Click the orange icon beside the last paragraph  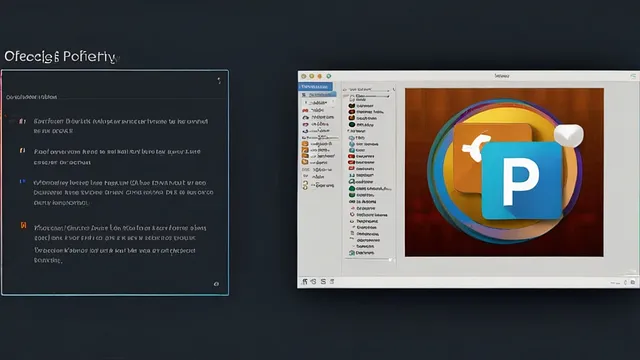coord(23,225)
